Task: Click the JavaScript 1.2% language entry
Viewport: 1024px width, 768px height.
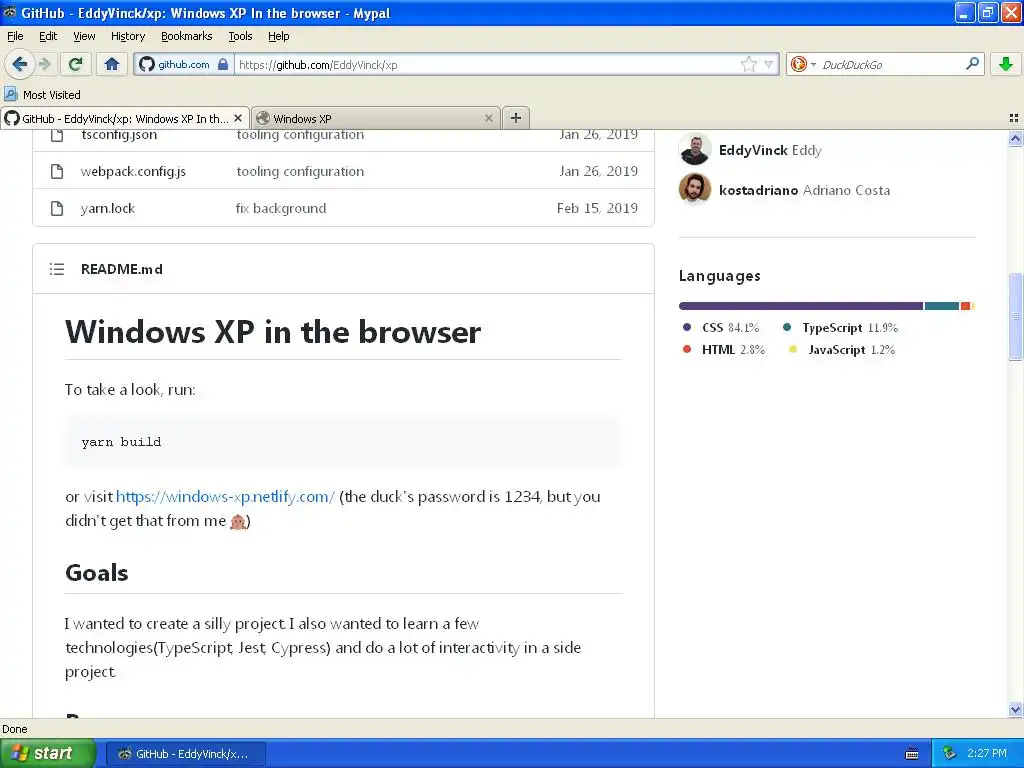Action: (841, 350)
